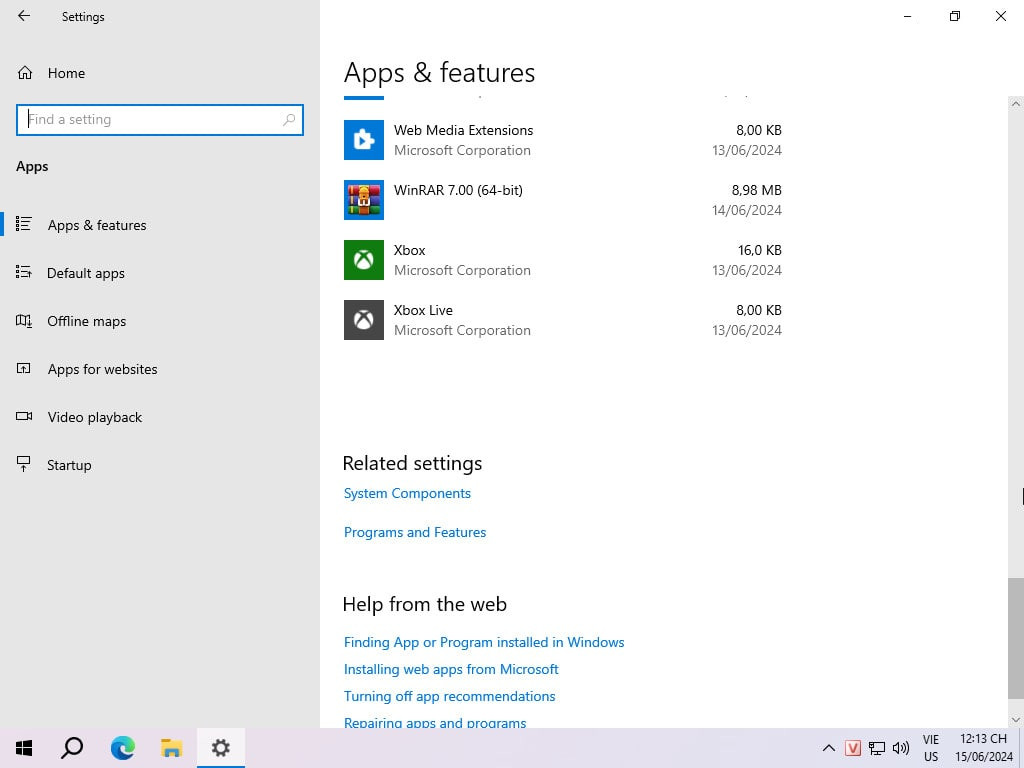Click the green Xbox app icon
The height and width of the screenshot is (768, 1024).
[x=364, y=260]
